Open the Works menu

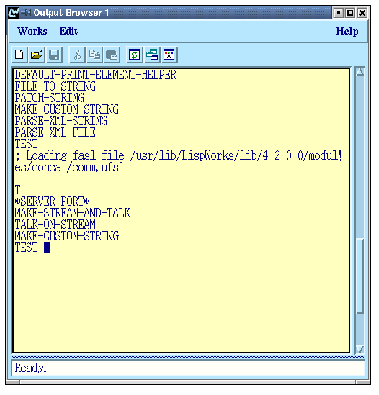(x=32, y=31)
